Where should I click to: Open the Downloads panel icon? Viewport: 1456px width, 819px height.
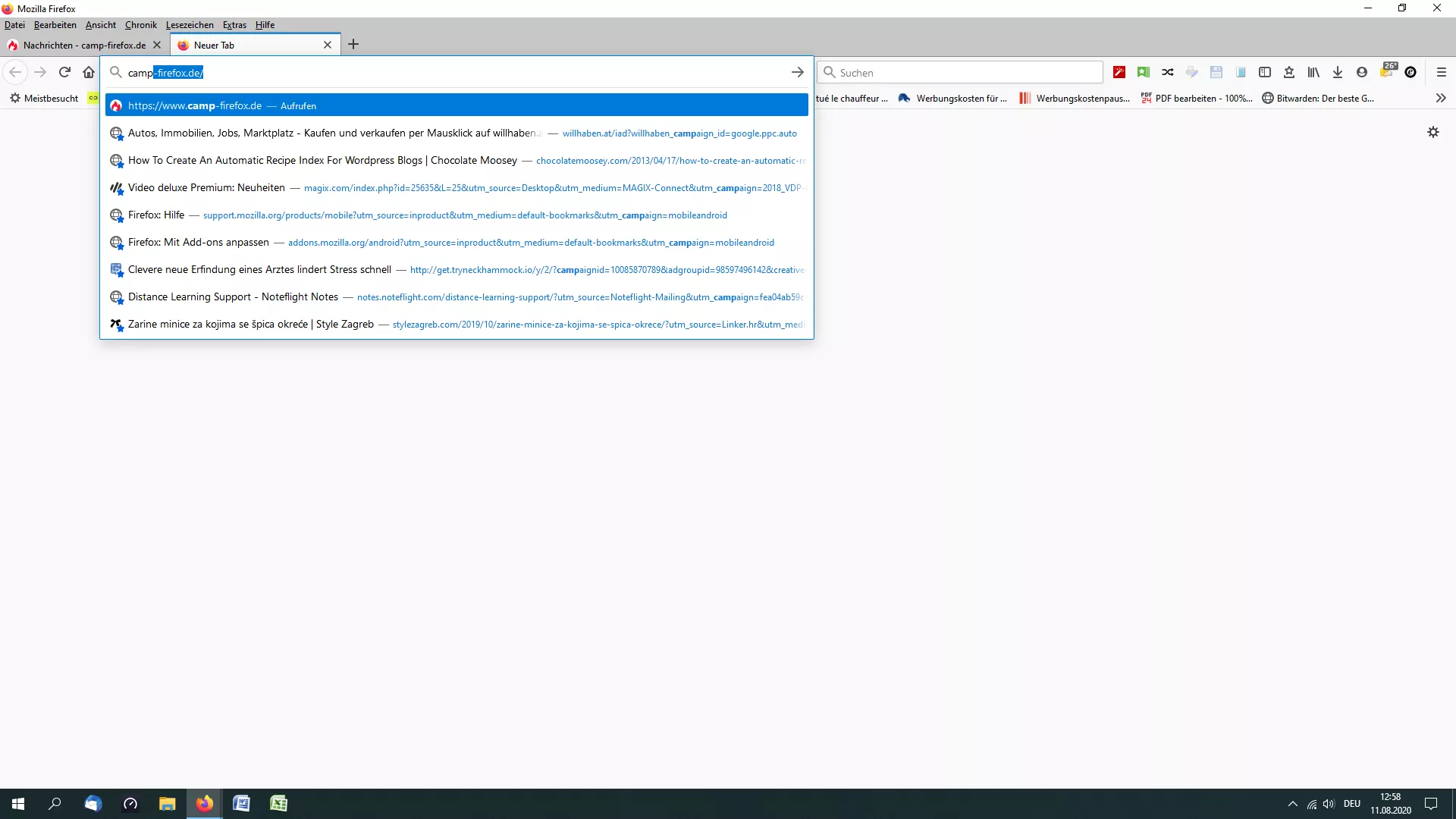coord(1338,72)
